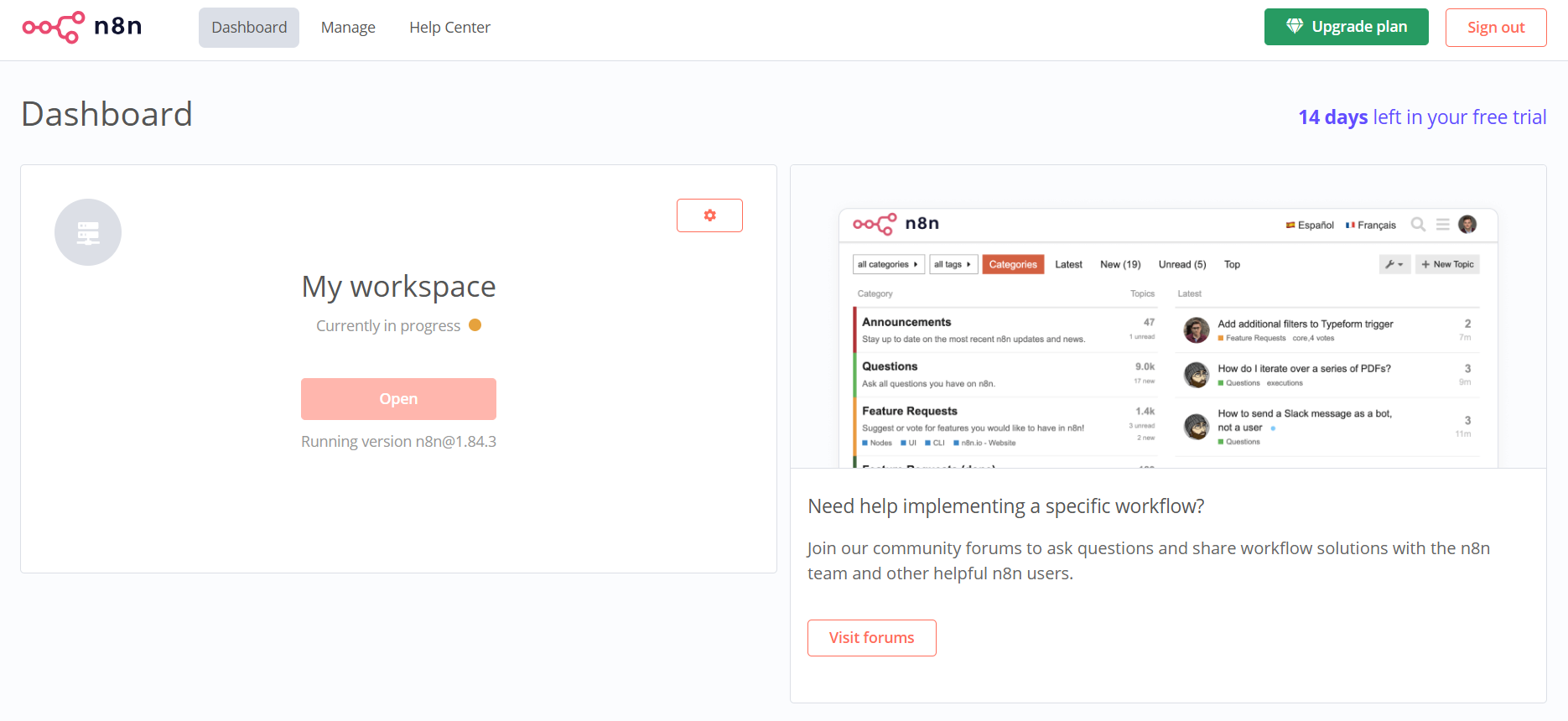Click the Dashboard page heading
This screenshot has width=1568, height=721.
(x=107, y=114)
